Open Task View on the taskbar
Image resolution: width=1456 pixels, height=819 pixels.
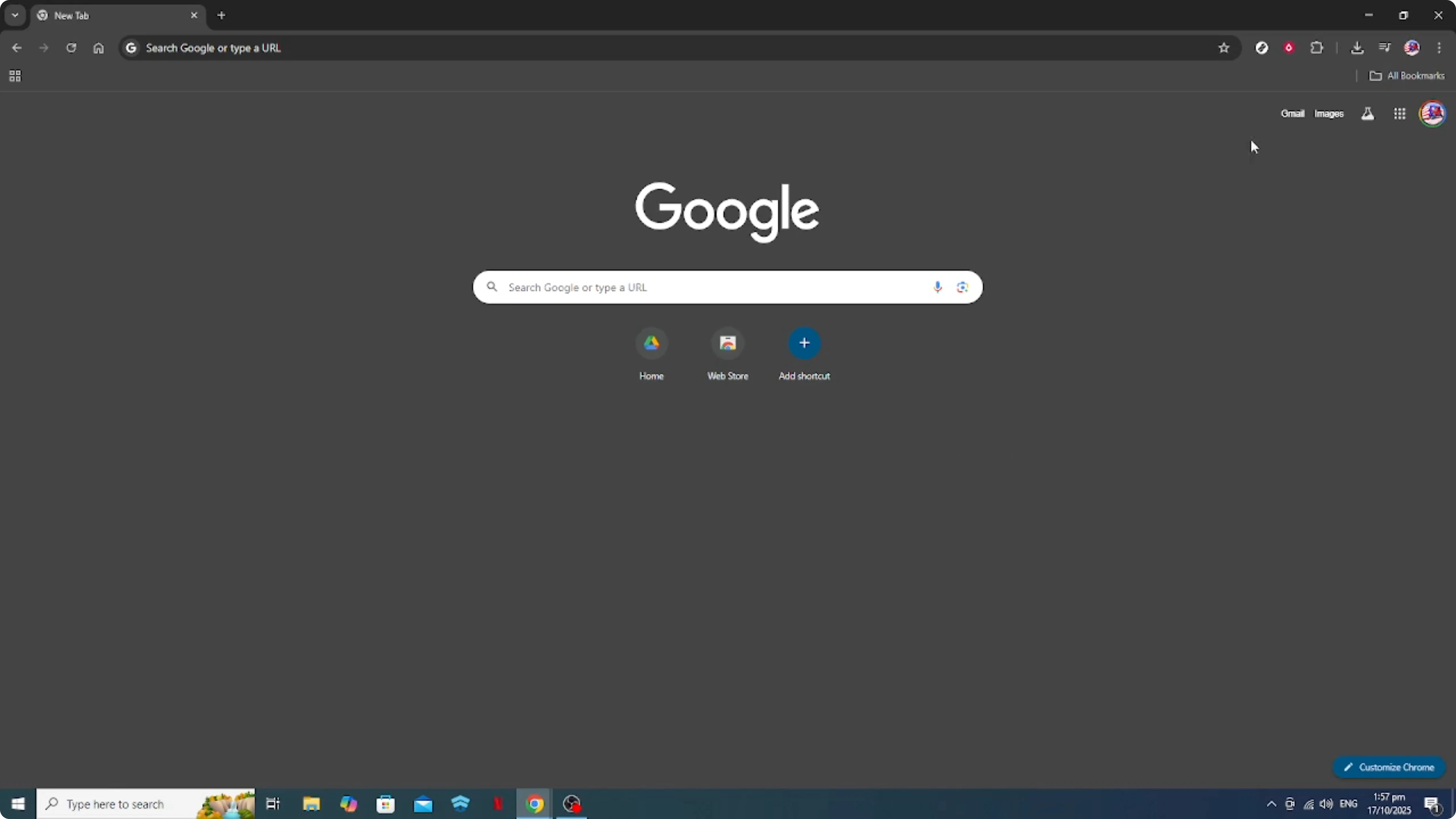tap(273, 804)
